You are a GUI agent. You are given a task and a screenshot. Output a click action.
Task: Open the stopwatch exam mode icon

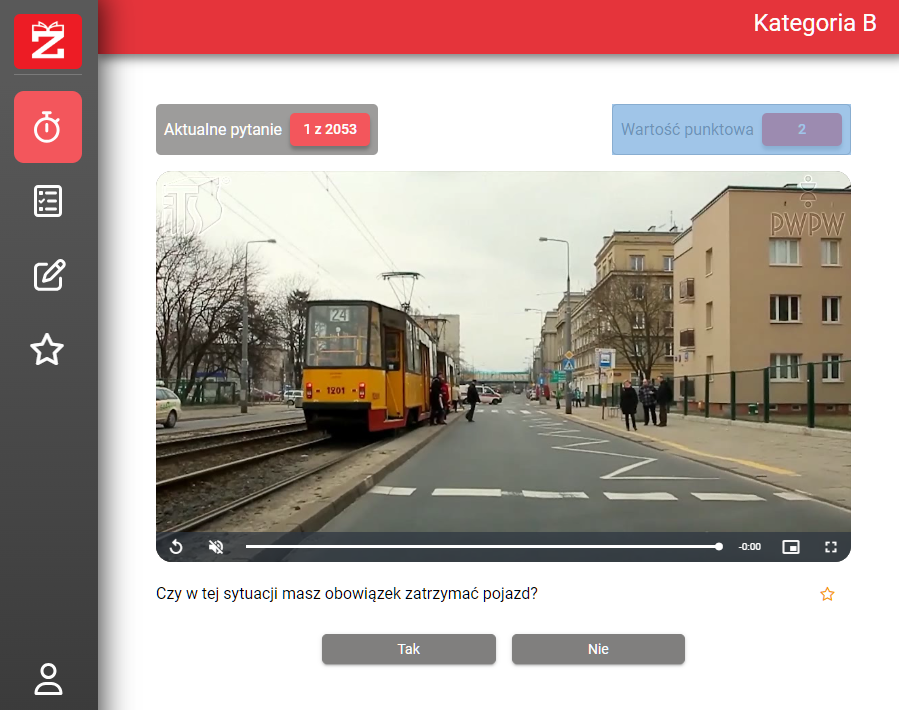pyautogui.click(x=48, y=127)
